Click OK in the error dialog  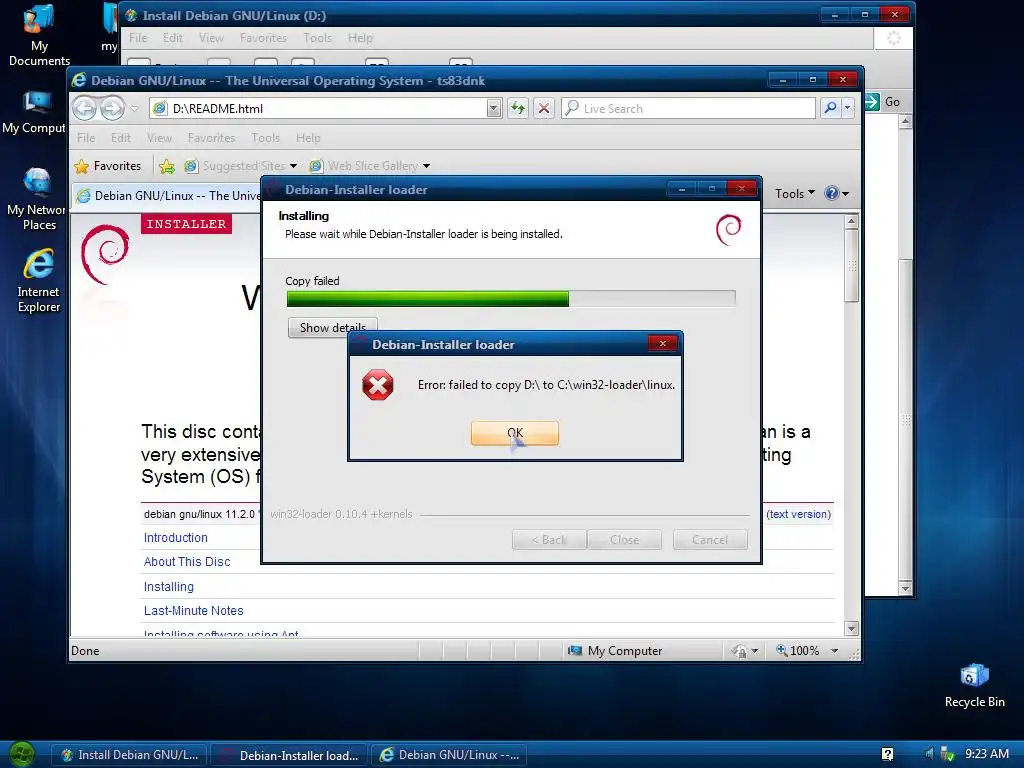[515, 433]
